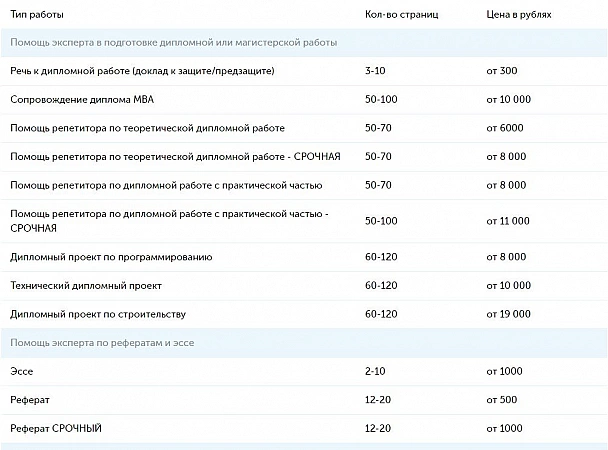Click the '3-10' page count cell
The image size is (608, 450).
point(376,72)
